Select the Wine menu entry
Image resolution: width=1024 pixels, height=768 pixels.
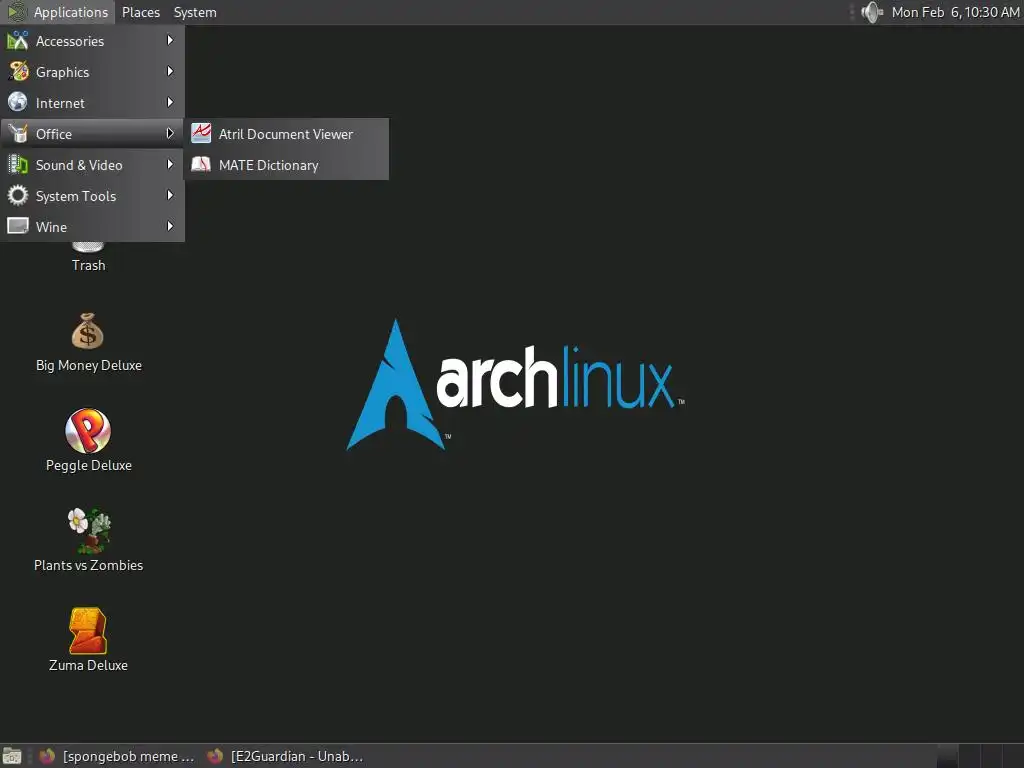(x=92, y=227)
